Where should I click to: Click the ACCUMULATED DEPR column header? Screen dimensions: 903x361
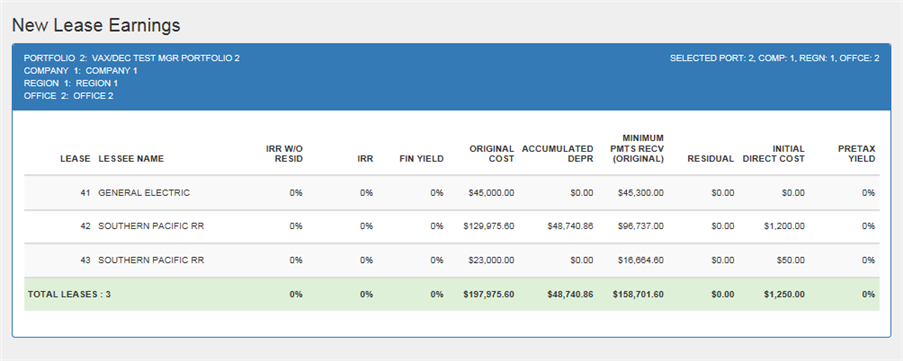(x=557, y=154)
